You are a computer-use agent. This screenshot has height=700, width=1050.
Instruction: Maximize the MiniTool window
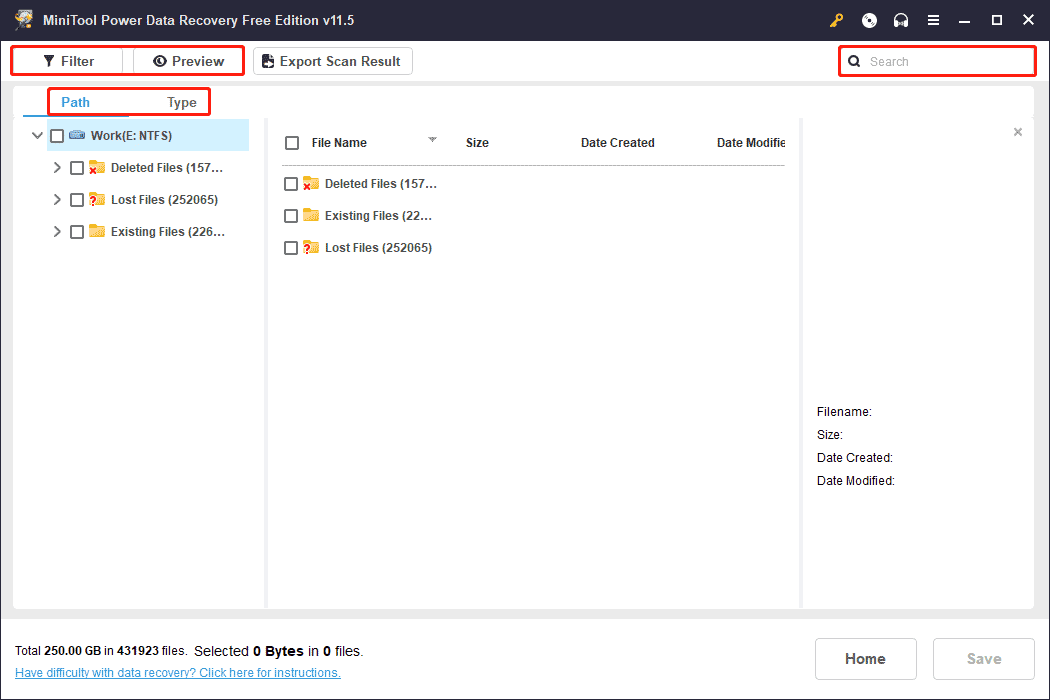point(996,20)
